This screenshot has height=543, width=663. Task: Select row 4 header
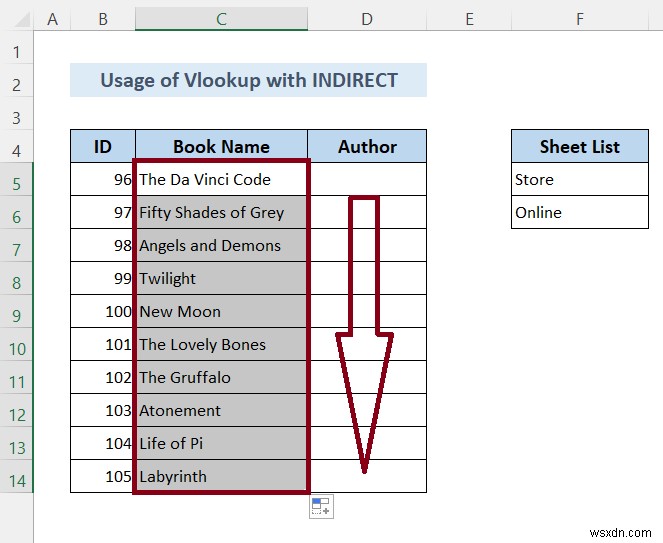16,146
